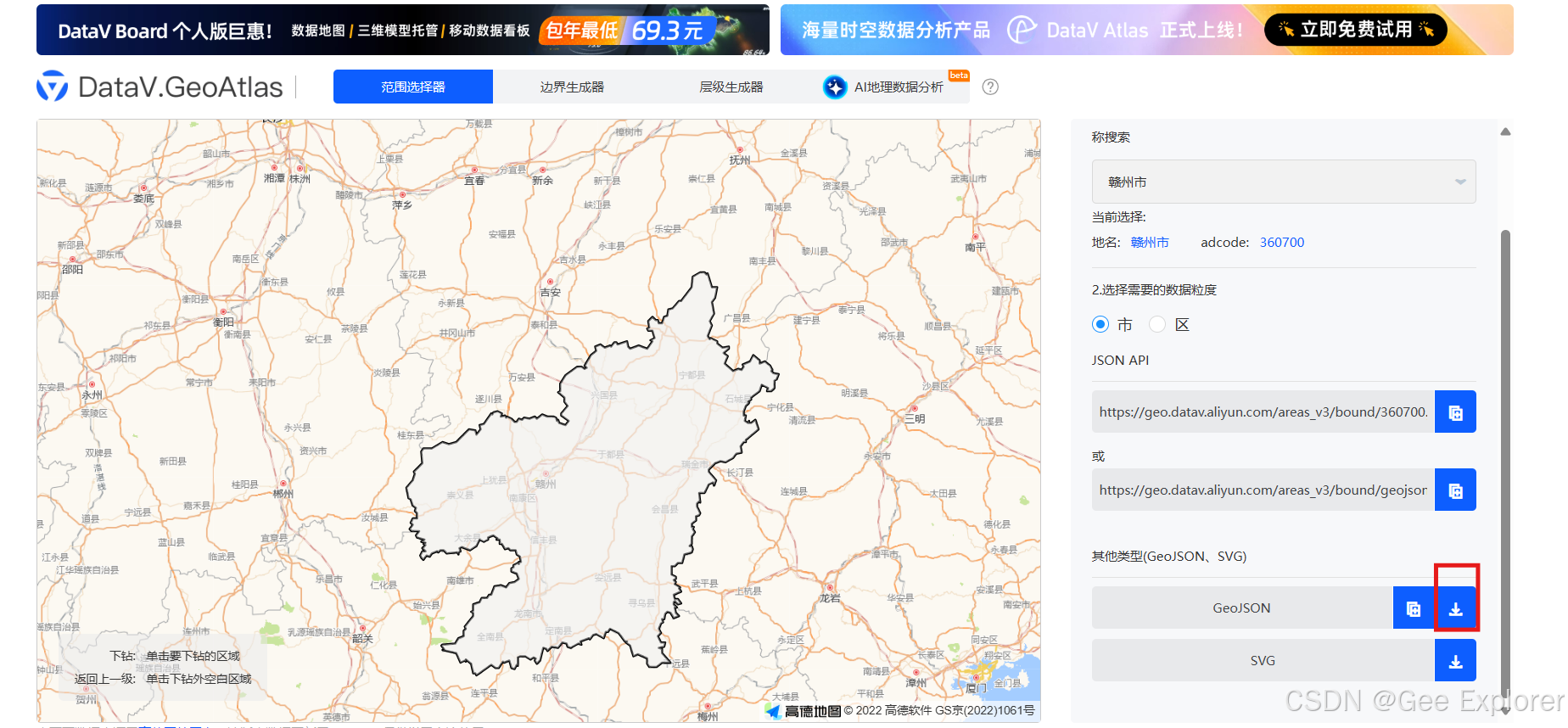Click the scrollbar up arrow
The image size is (1568, 728).
(1505, 132)
